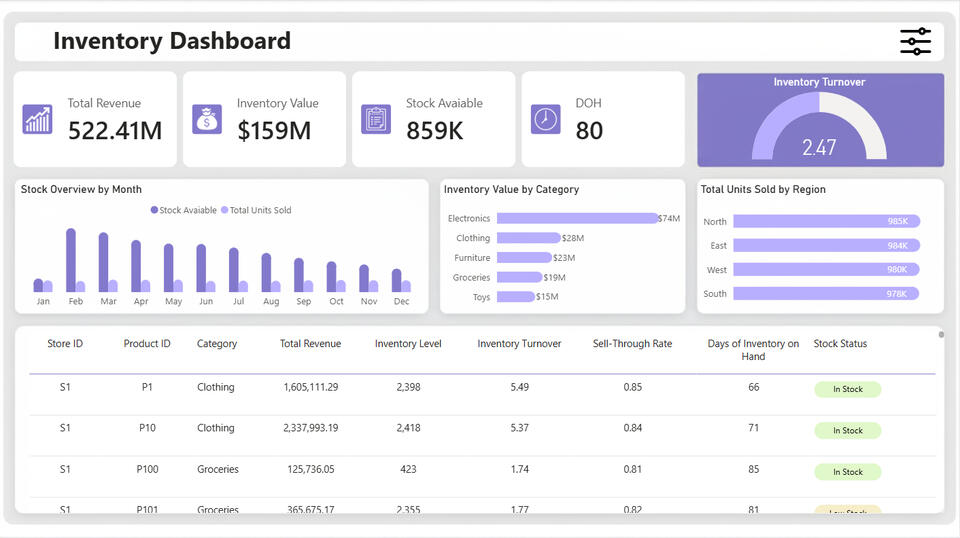The width and height of the screenshot is (960, 538).
Task: Sort table by Inventory Turnover column
Action: click(x=519, y=344)
